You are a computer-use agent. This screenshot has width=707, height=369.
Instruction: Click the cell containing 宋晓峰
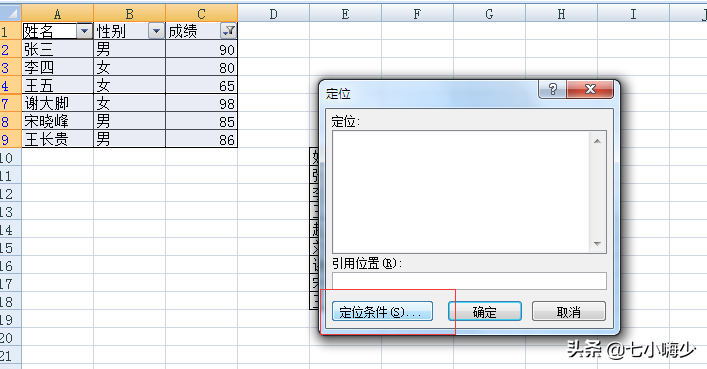pos(57,121)
